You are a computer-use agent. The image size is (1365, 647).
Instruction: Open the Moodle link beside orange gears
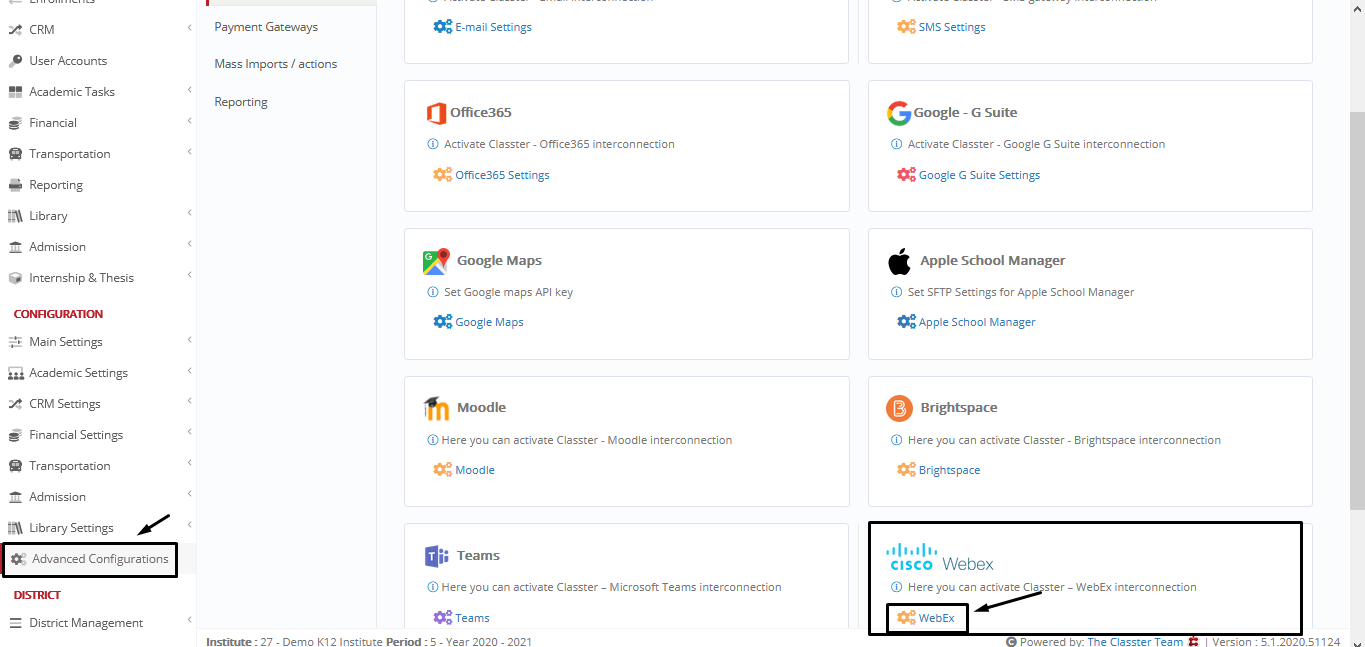[475, 470]
